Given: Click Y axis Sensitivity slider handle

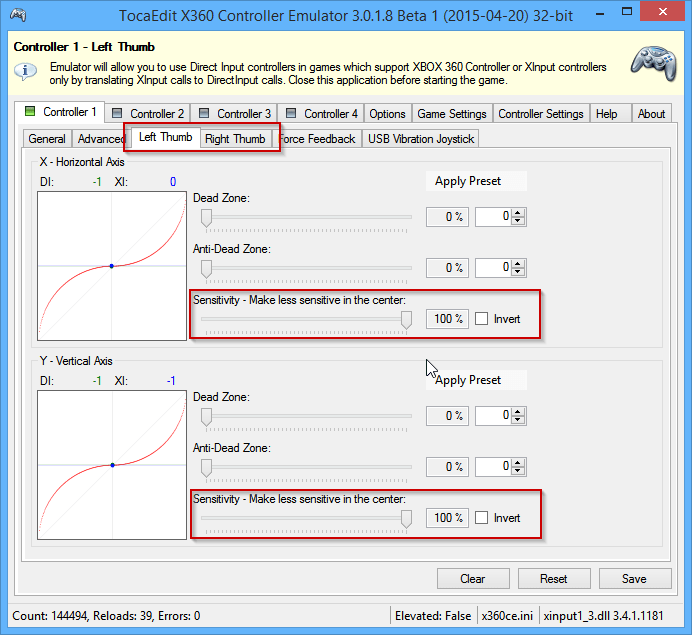Looking at the screenshot, I should point(406,519).
